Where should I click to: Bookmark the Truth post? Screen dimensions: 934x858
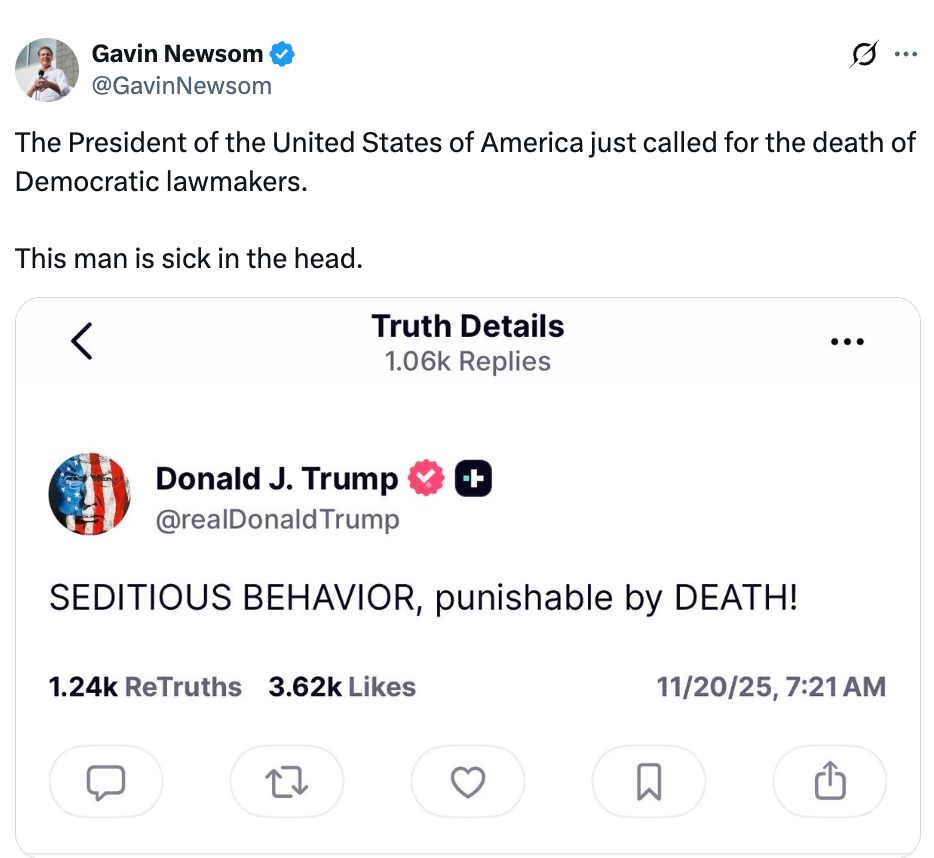point(648,782)
